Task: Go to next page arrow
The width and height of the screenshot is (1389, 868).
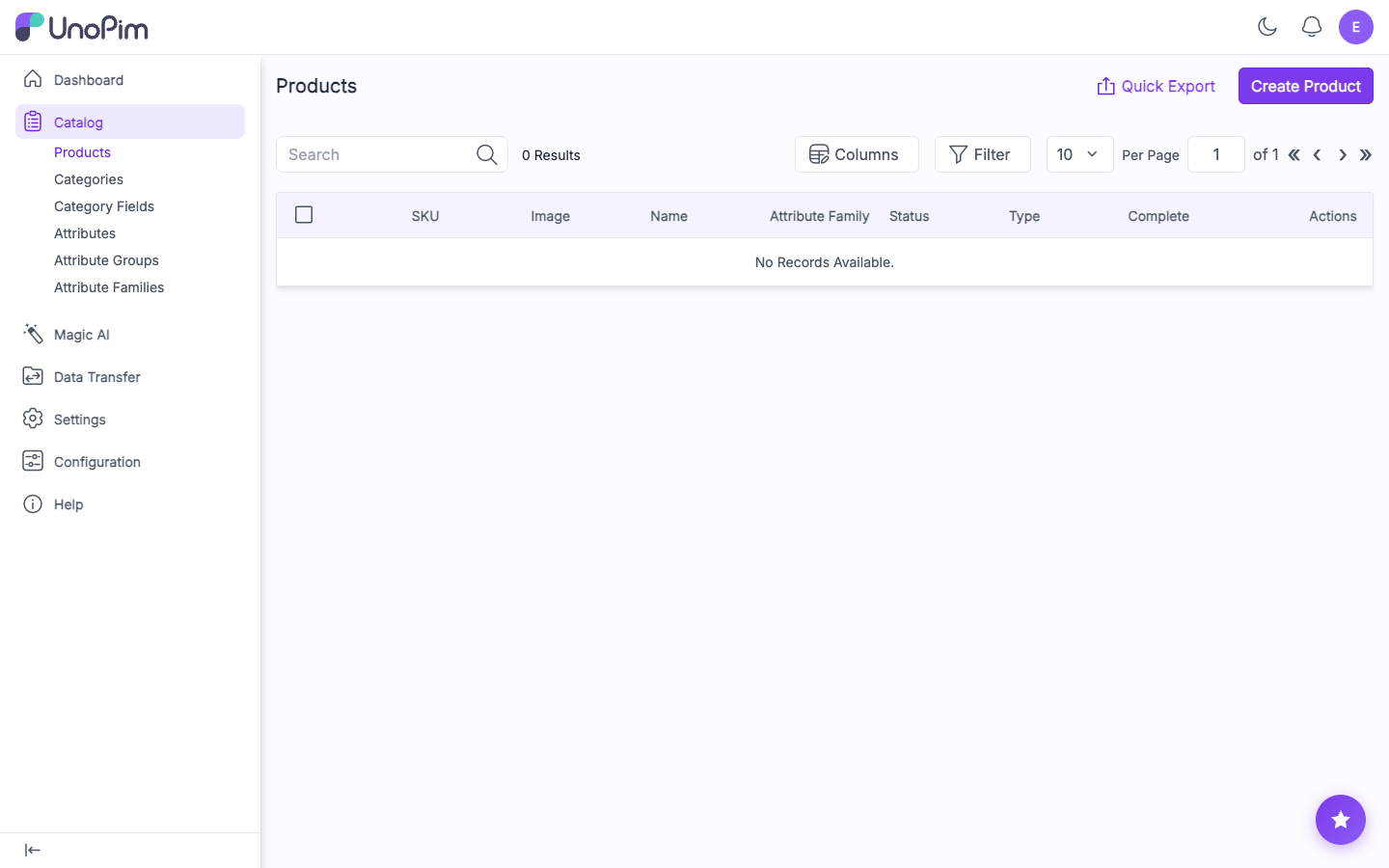Action: pyautogui.click(x=1343, y=154)
